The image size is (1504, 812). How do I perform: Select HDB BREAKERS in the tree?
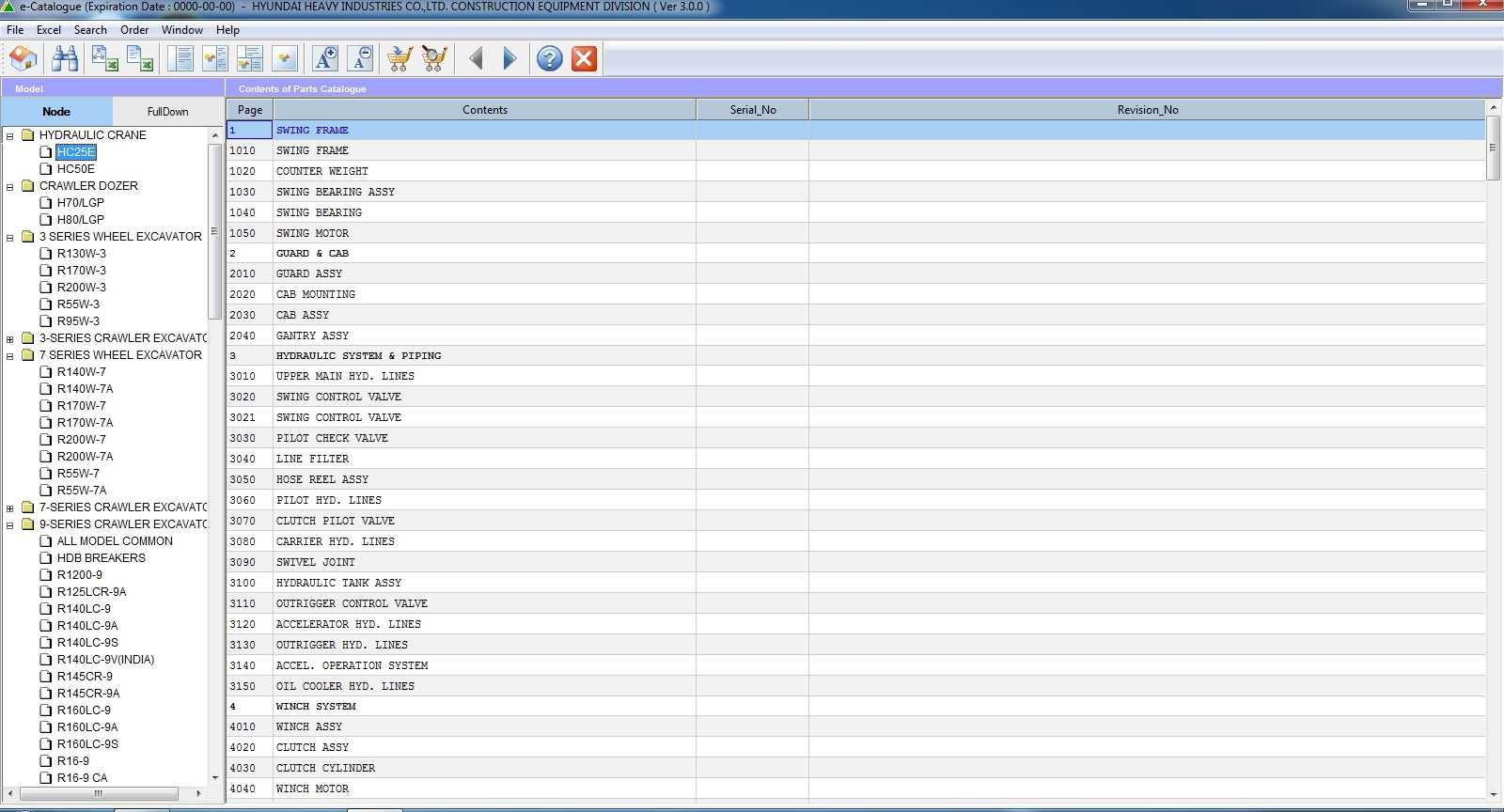[x=102, y=558]
